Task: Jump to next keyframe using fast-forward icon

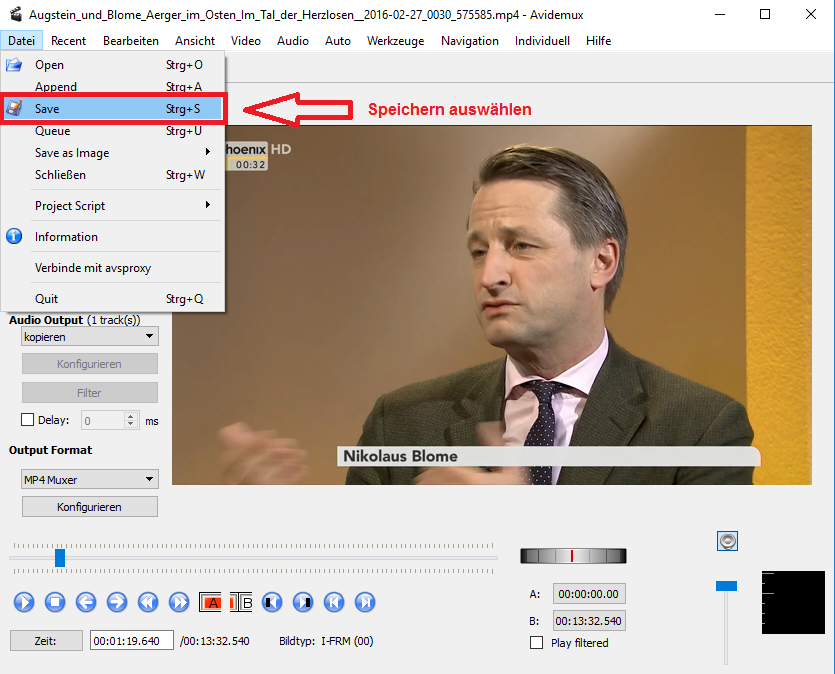Action: pos(179,602)
